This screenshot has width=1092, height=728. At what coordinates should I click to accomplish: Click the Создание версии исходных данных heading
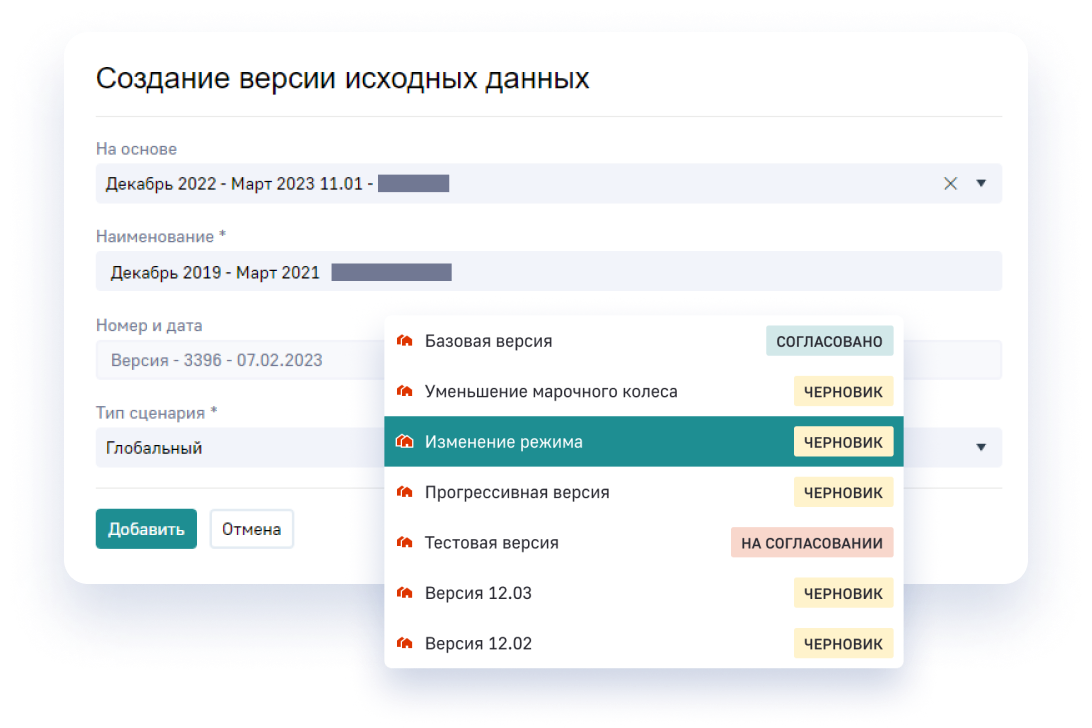coord(343,78)
